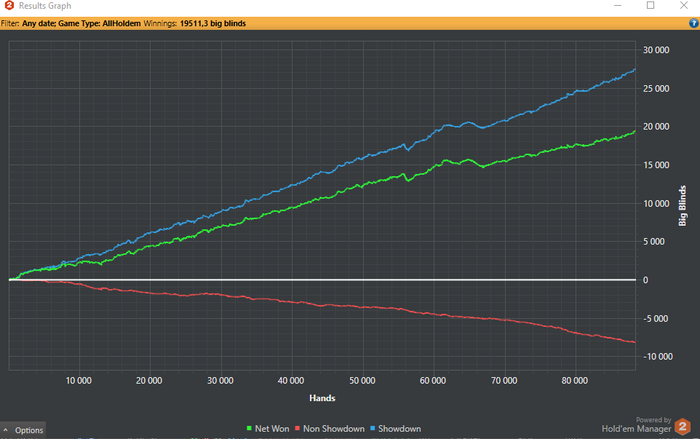Toggle the Net Won legend entry

268,429
